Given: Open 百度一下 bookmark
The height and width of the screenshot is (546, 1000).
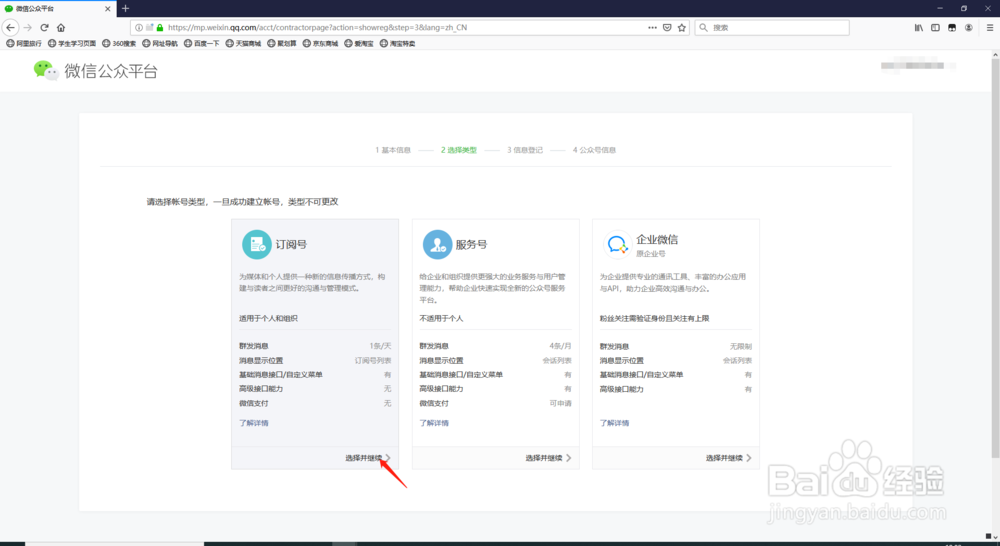Looking at the screenshot, I should pyautogui.click(x=202, y=43).
